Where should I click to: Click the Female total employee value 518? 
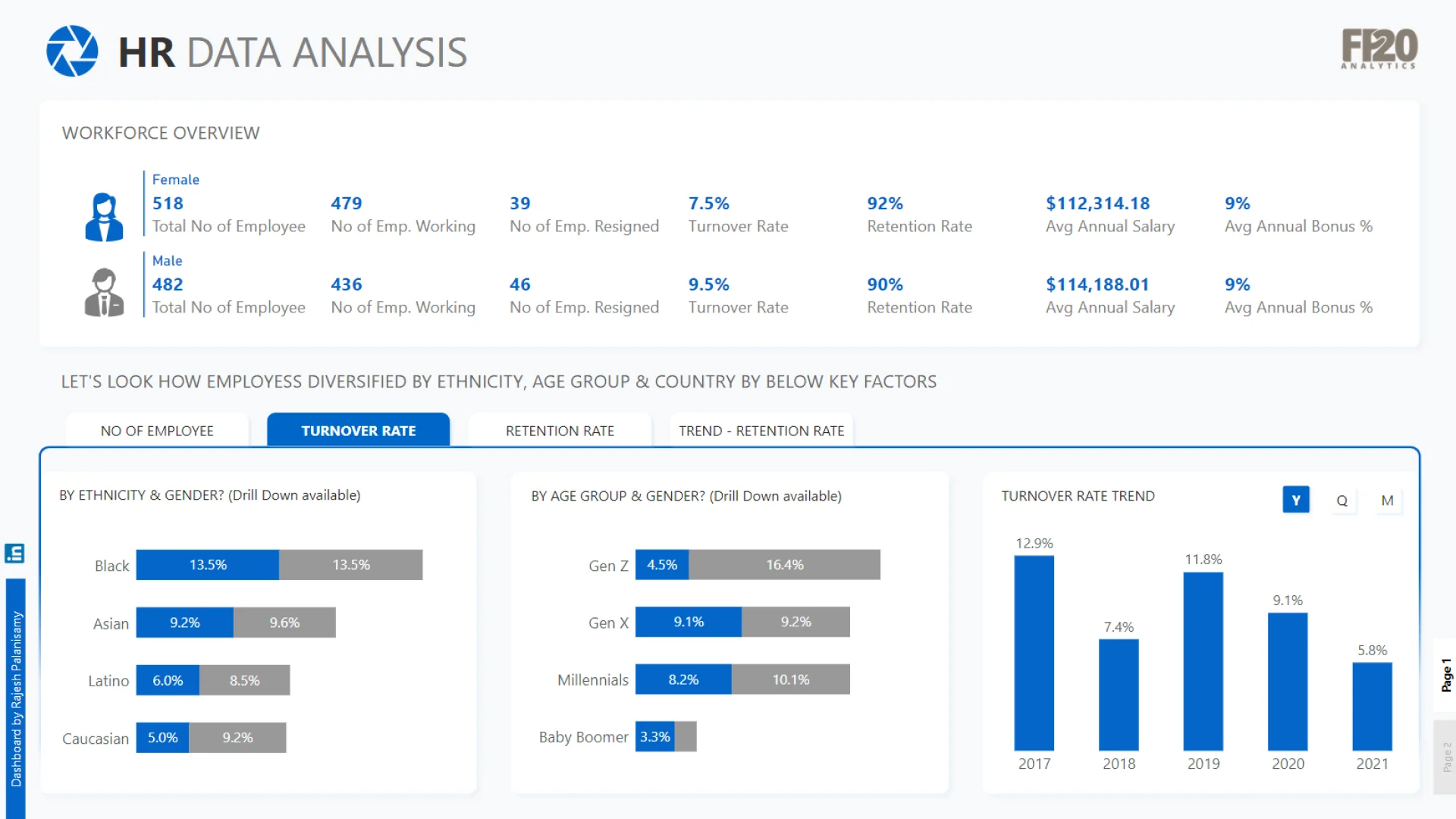tap(168, 203)
